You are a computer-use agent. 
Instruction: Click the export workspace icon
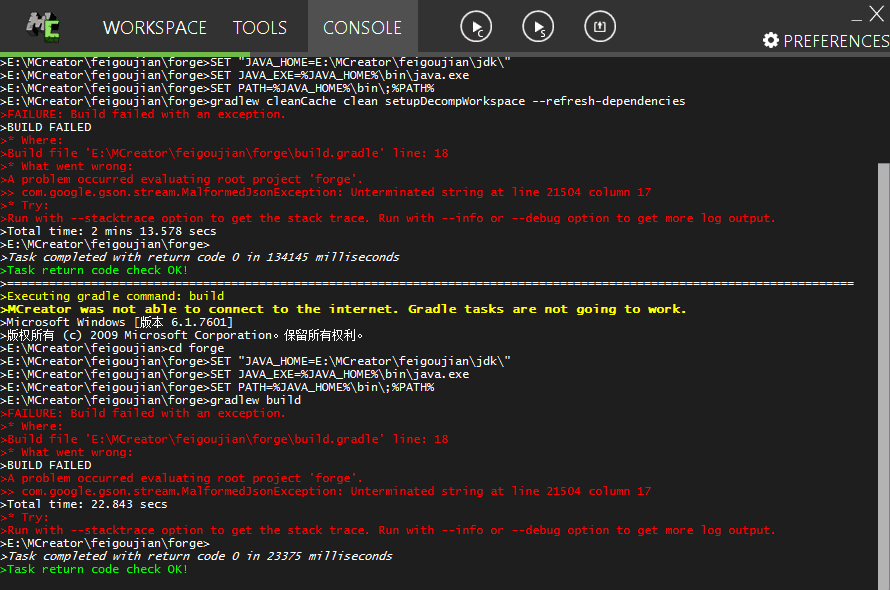(x=600, y=28)
